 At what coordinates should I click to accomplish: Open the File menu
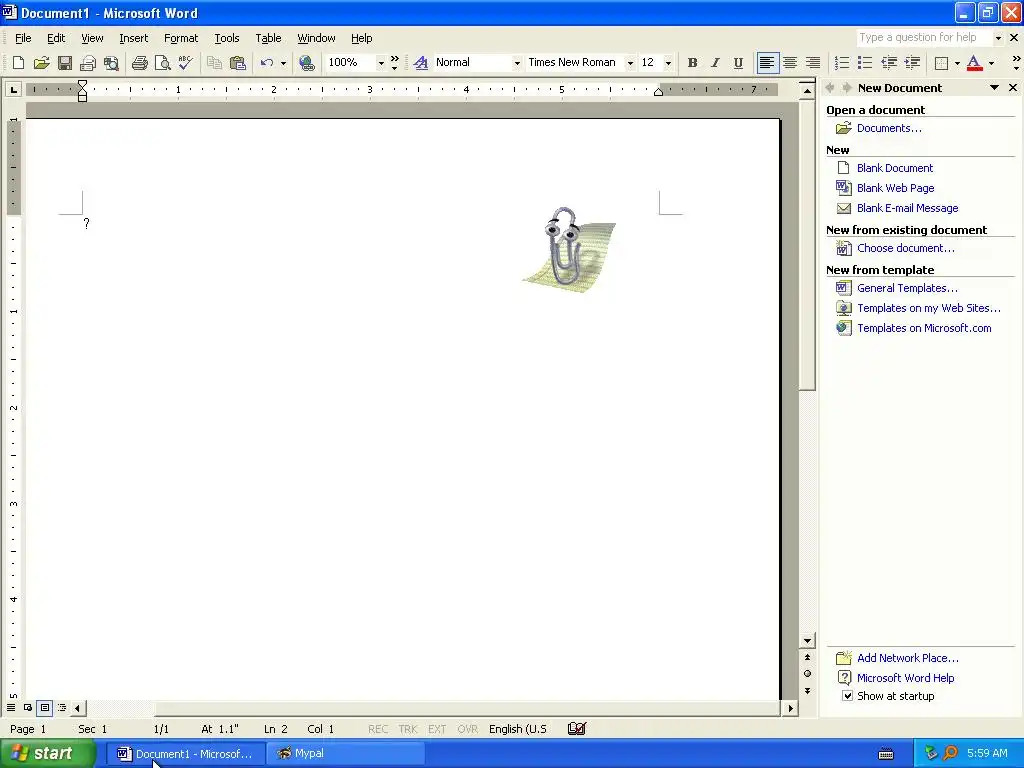pyautogui.click(x=23, y=38)
